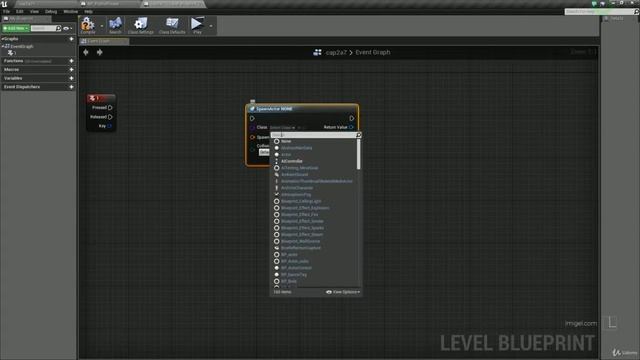Open the Select Class dropdown on the SpawnActor node
This screenshot has height=360, width=640.
pyautogui.click(x=282, y=128)
